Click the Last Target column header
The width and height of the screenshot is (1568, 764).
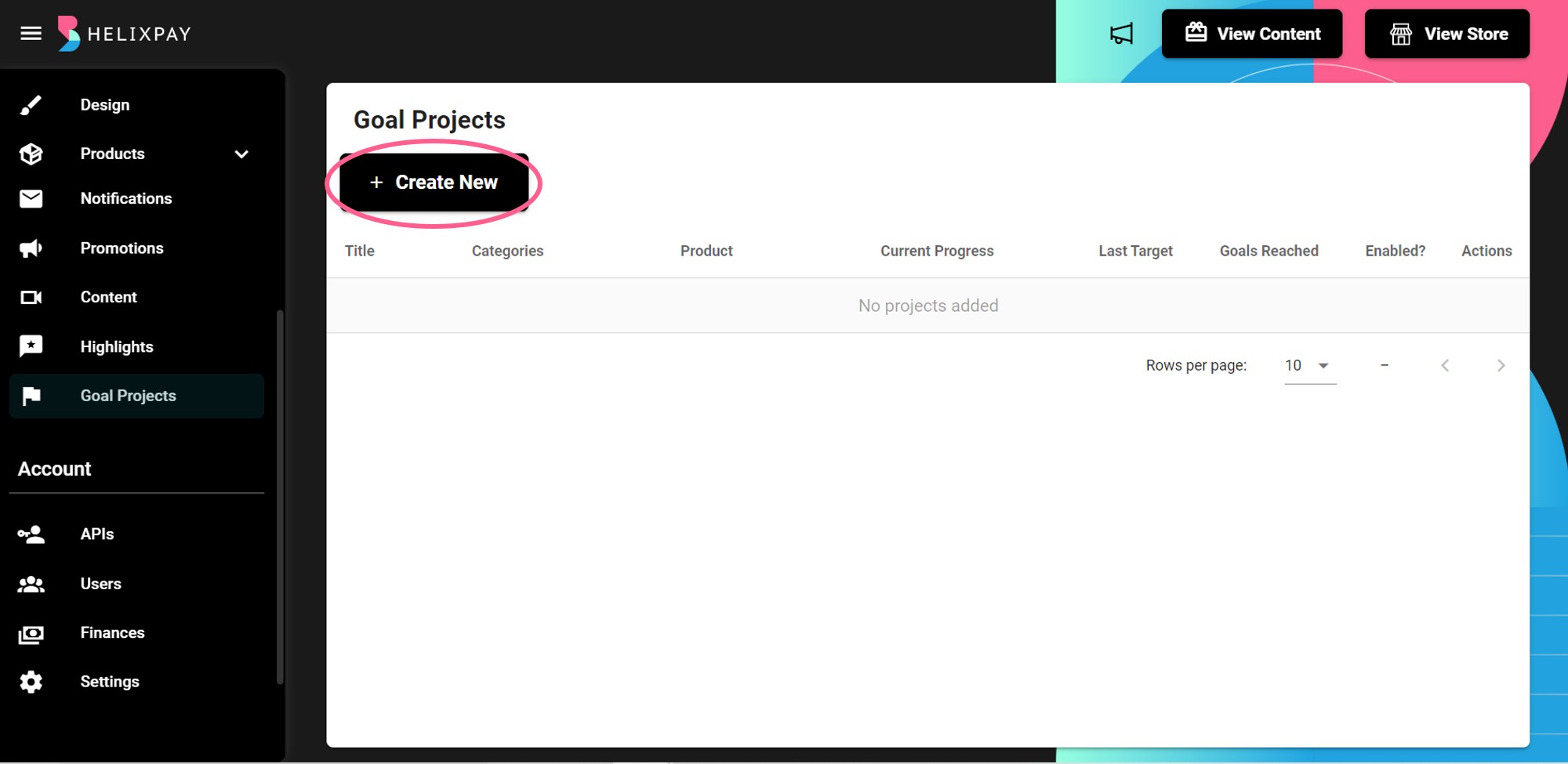1135,251
